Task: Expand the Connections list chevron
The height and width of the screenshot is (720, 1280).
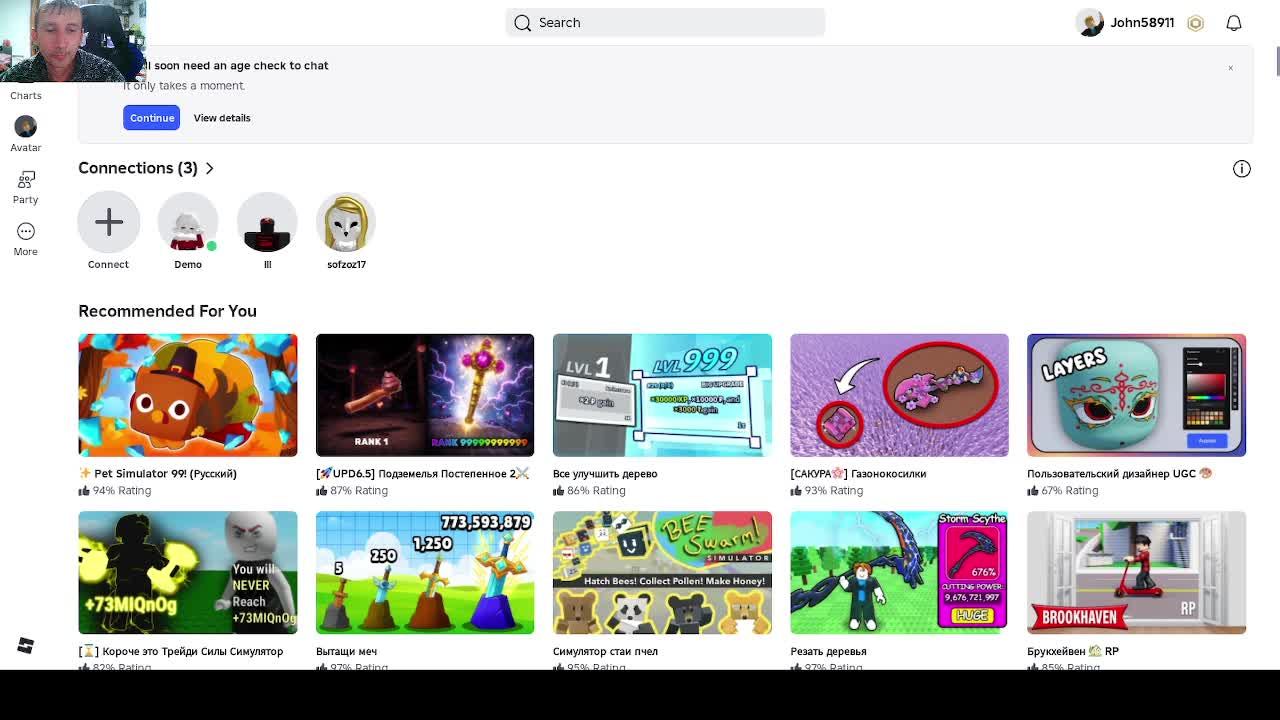Action: [209, 168]
